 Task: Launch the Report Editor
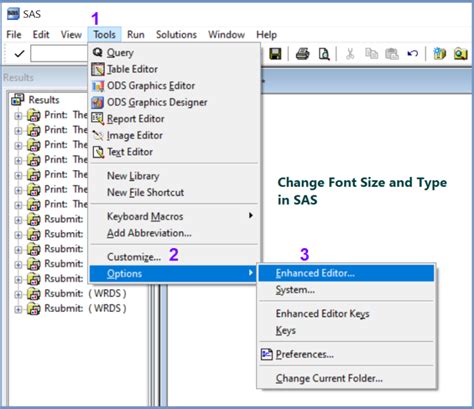173,119
